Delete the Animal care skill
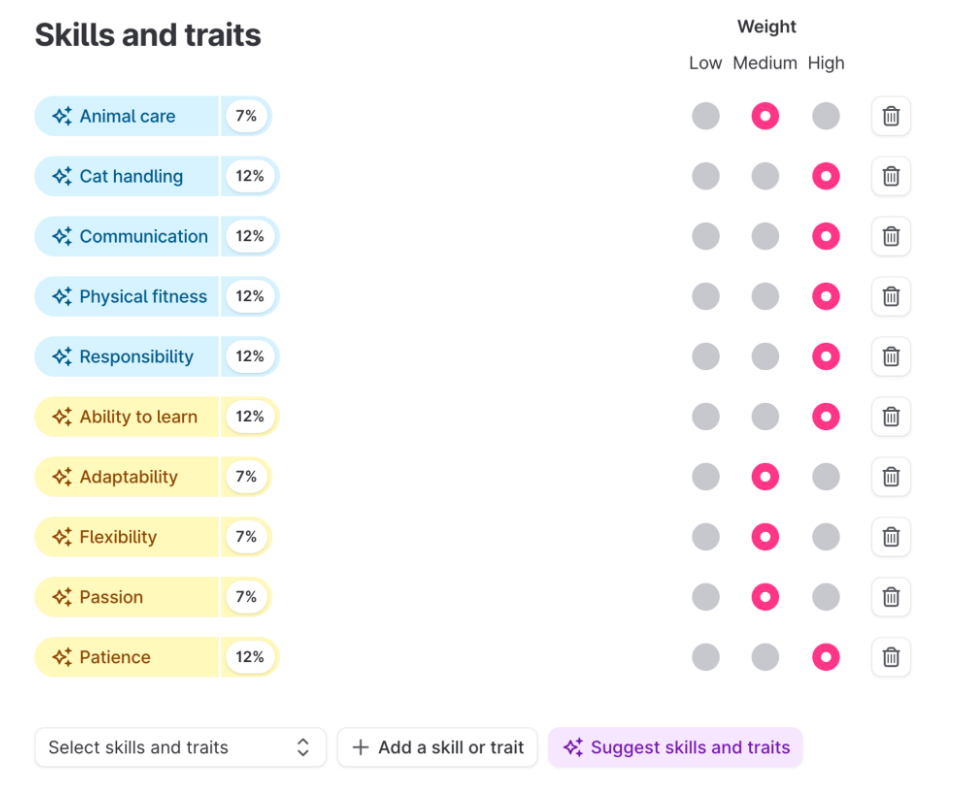Image resolution: width=958 pixels, height=802 pixels. pos(890,116)
